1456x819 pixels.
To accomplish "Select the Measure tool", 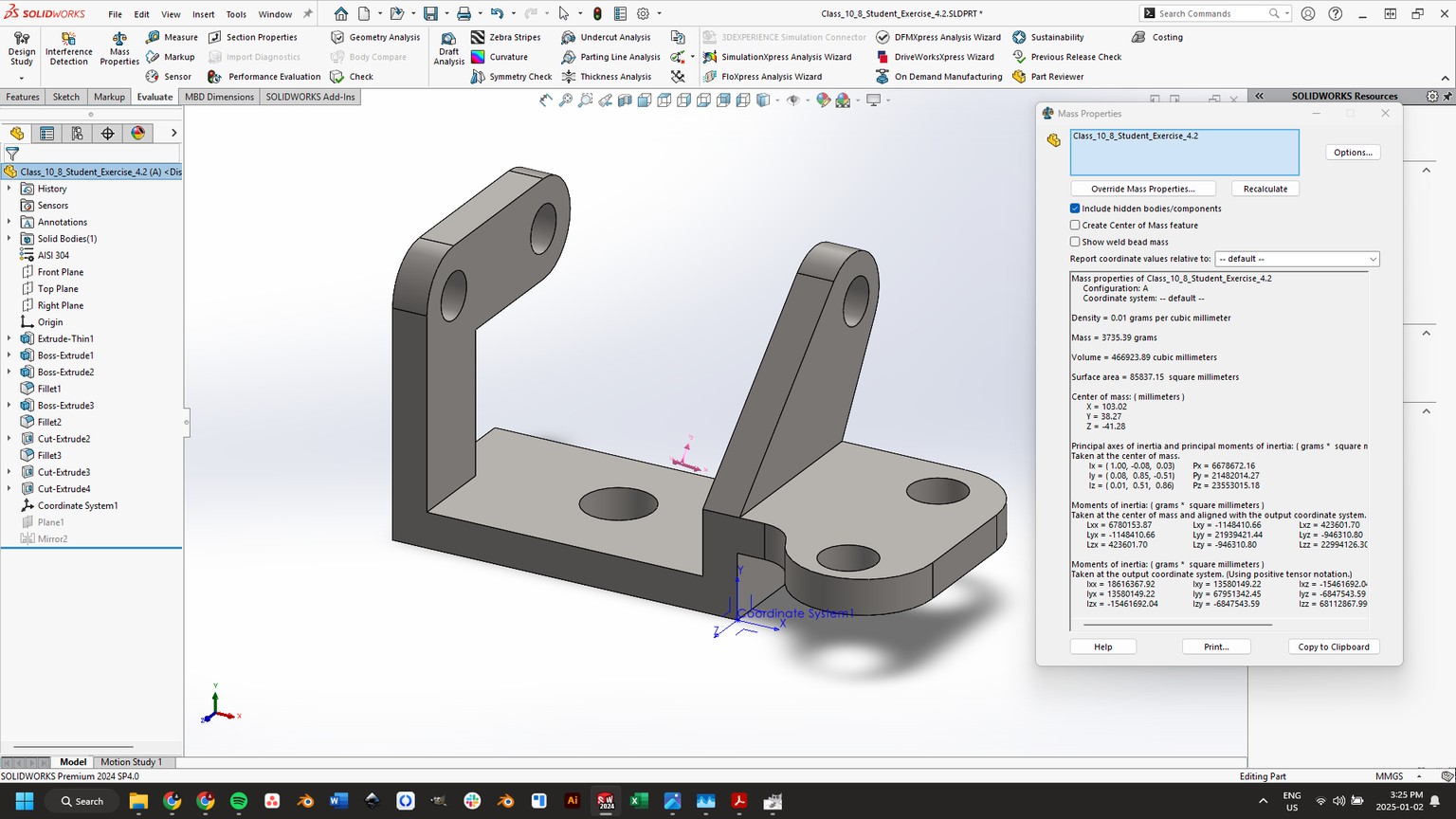I will 172,37.
